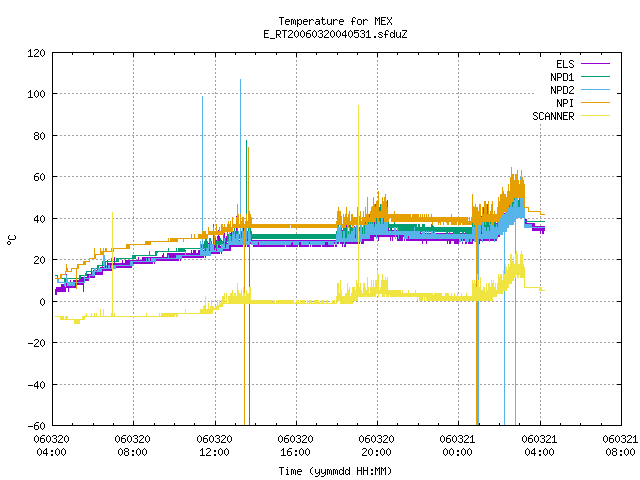Click the purple ELS legend line sample
Viewport: 640px width, 480px height.
pyautogui.click(x=596, y=64)
